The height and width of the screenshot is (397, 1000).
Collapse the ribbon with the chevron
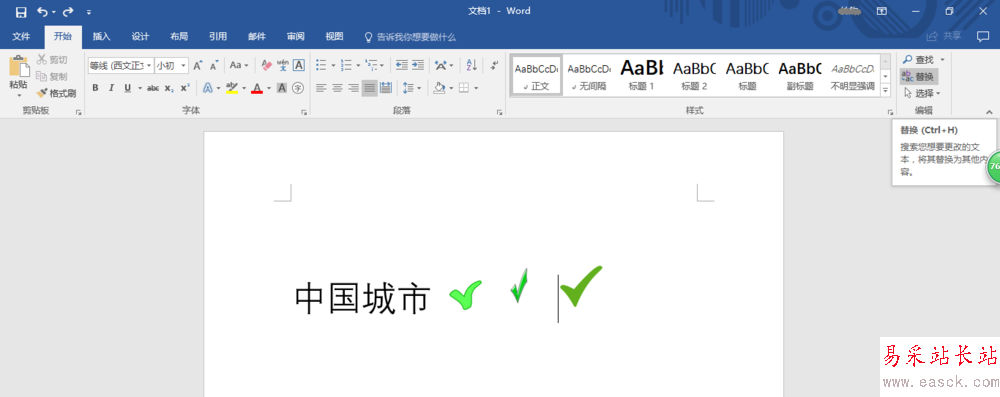989,111
